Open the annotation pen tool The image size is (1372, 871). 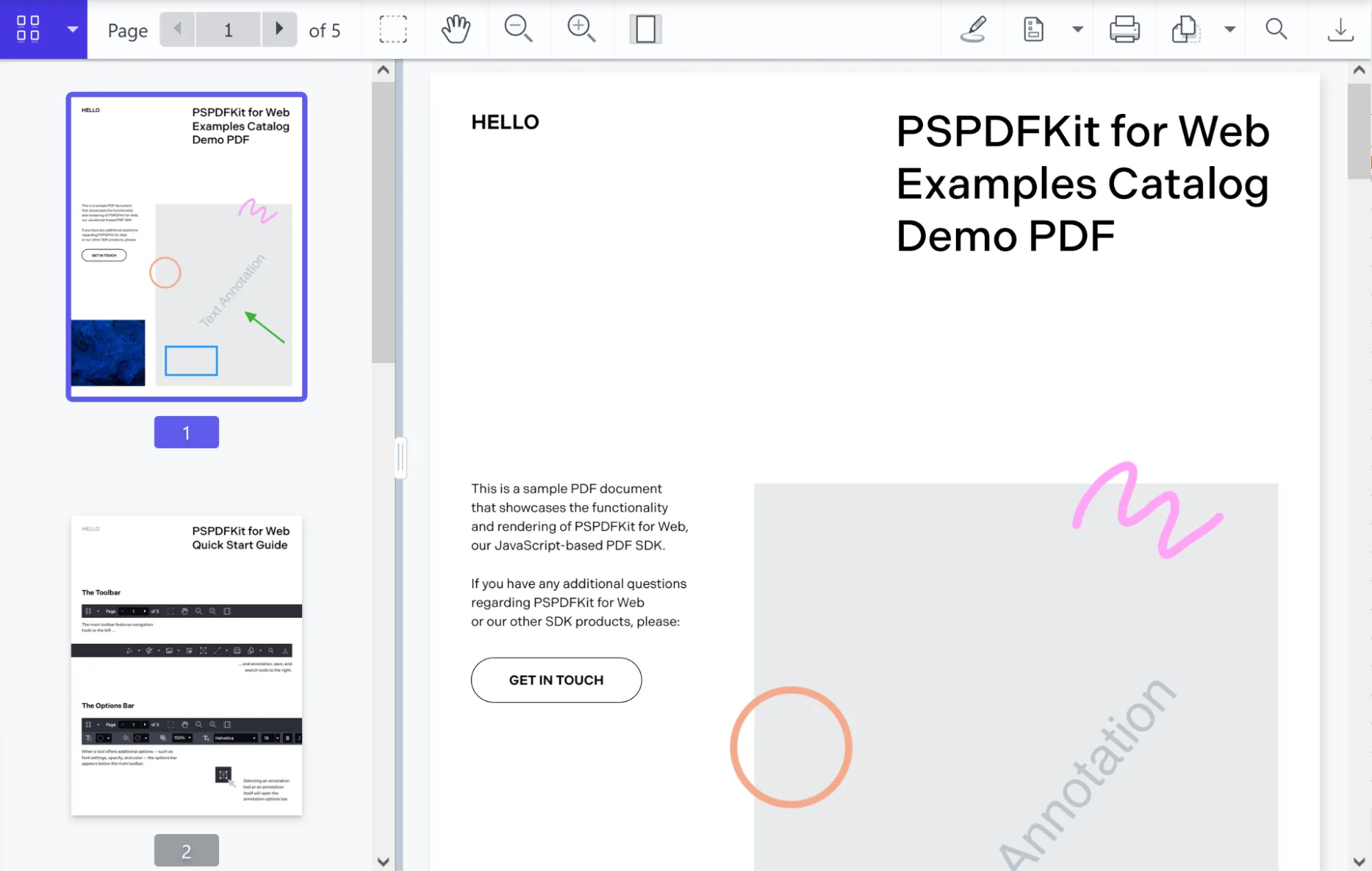tap(973, 29)
